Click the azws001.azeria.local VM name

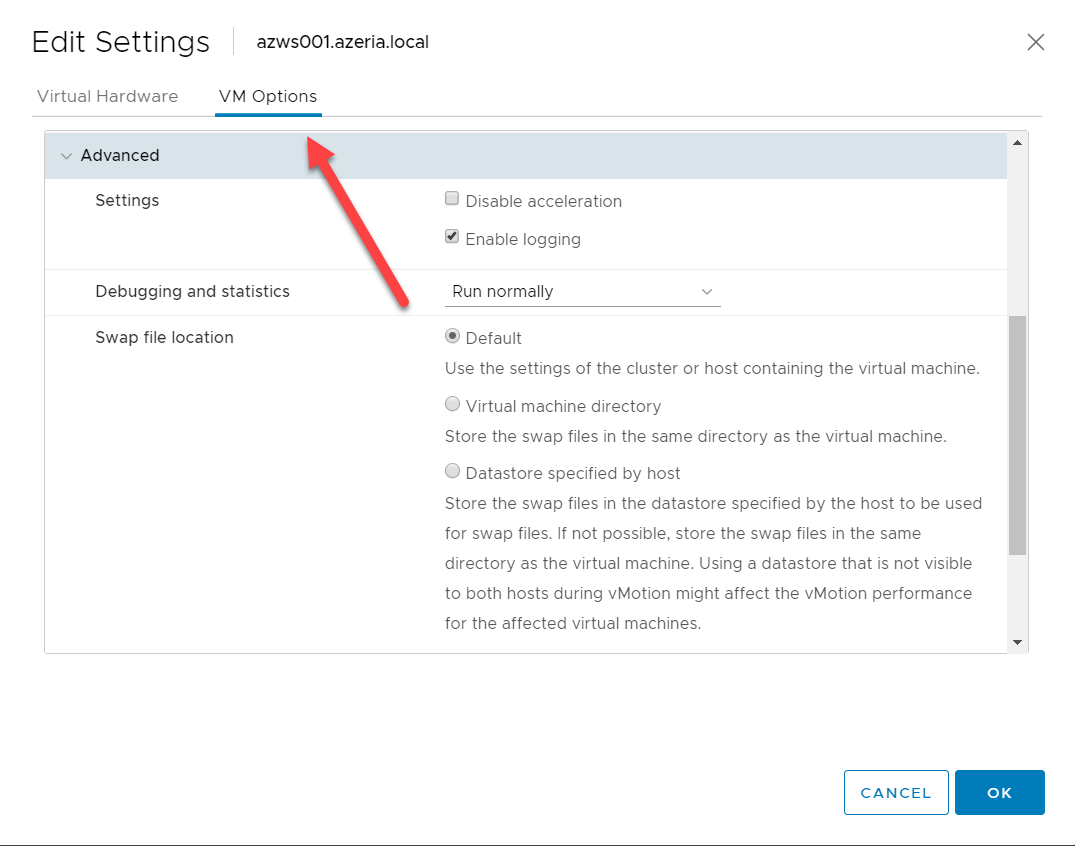click(343, 42)
